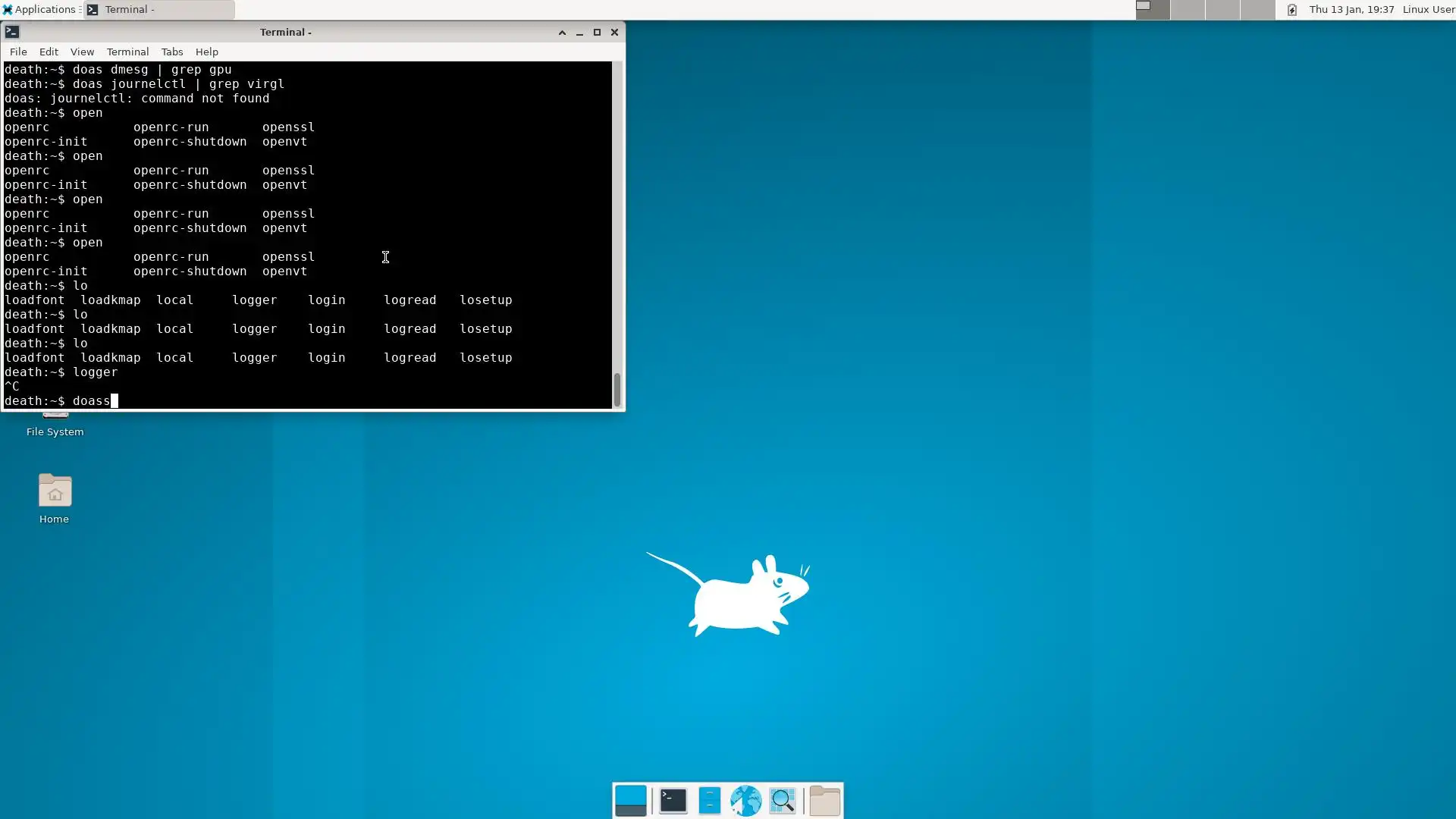Open the Terminal menu in menubar
This screenshot has width=1456, height=819.
point(127,52)
